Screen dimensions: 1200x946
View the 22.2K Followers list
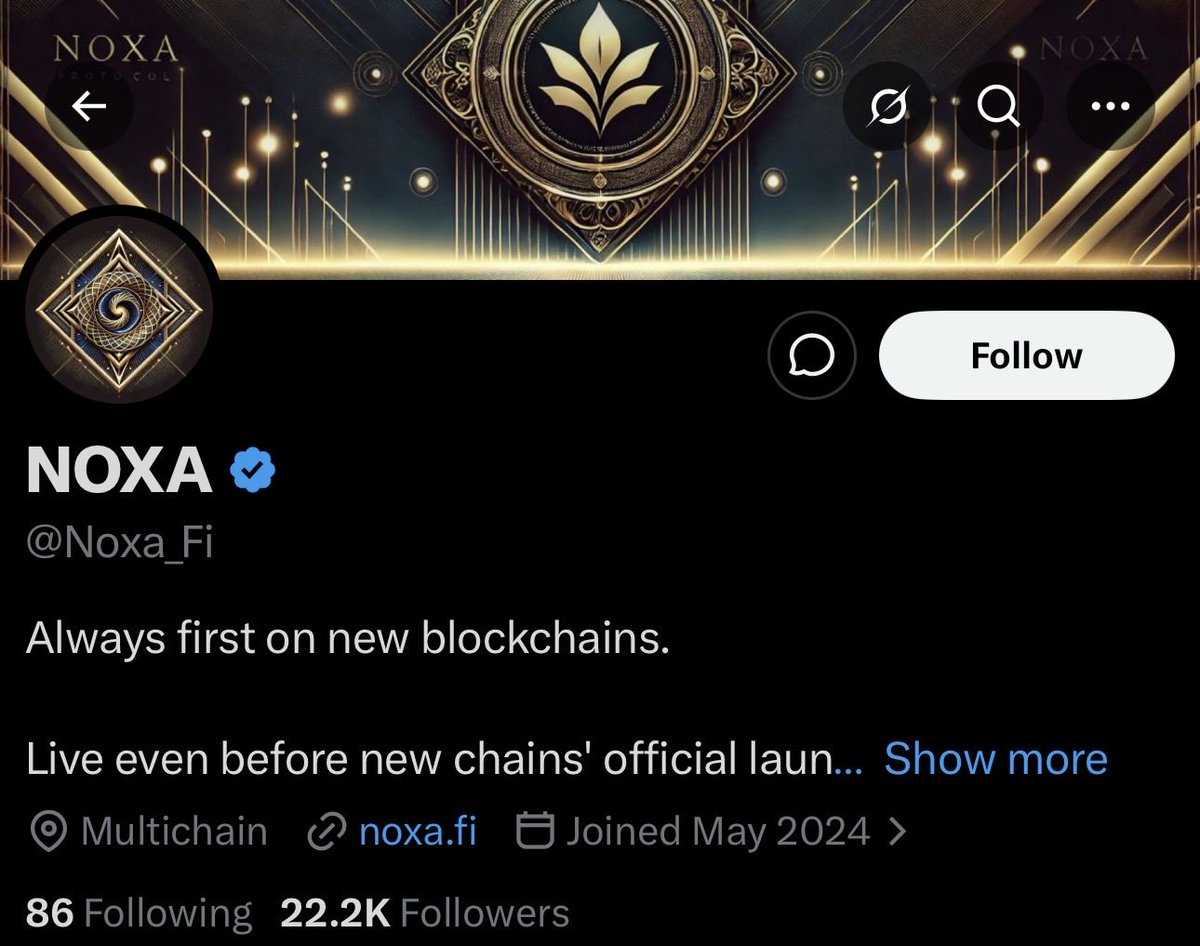tap(425, 913)
